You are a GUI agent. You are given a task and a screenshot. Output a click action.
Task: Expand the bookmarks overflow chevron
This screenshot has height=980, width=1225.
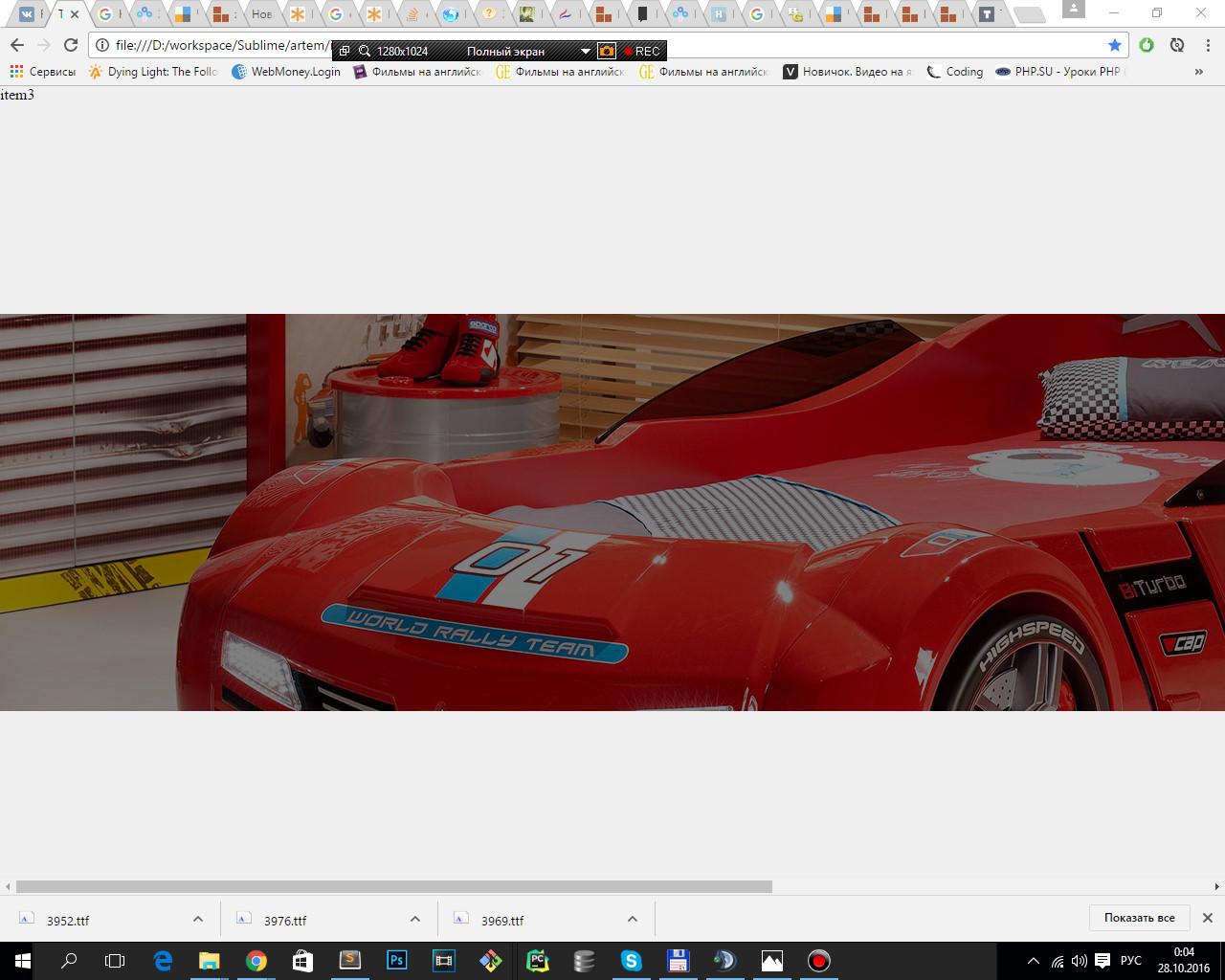[x=1198, y=72]
